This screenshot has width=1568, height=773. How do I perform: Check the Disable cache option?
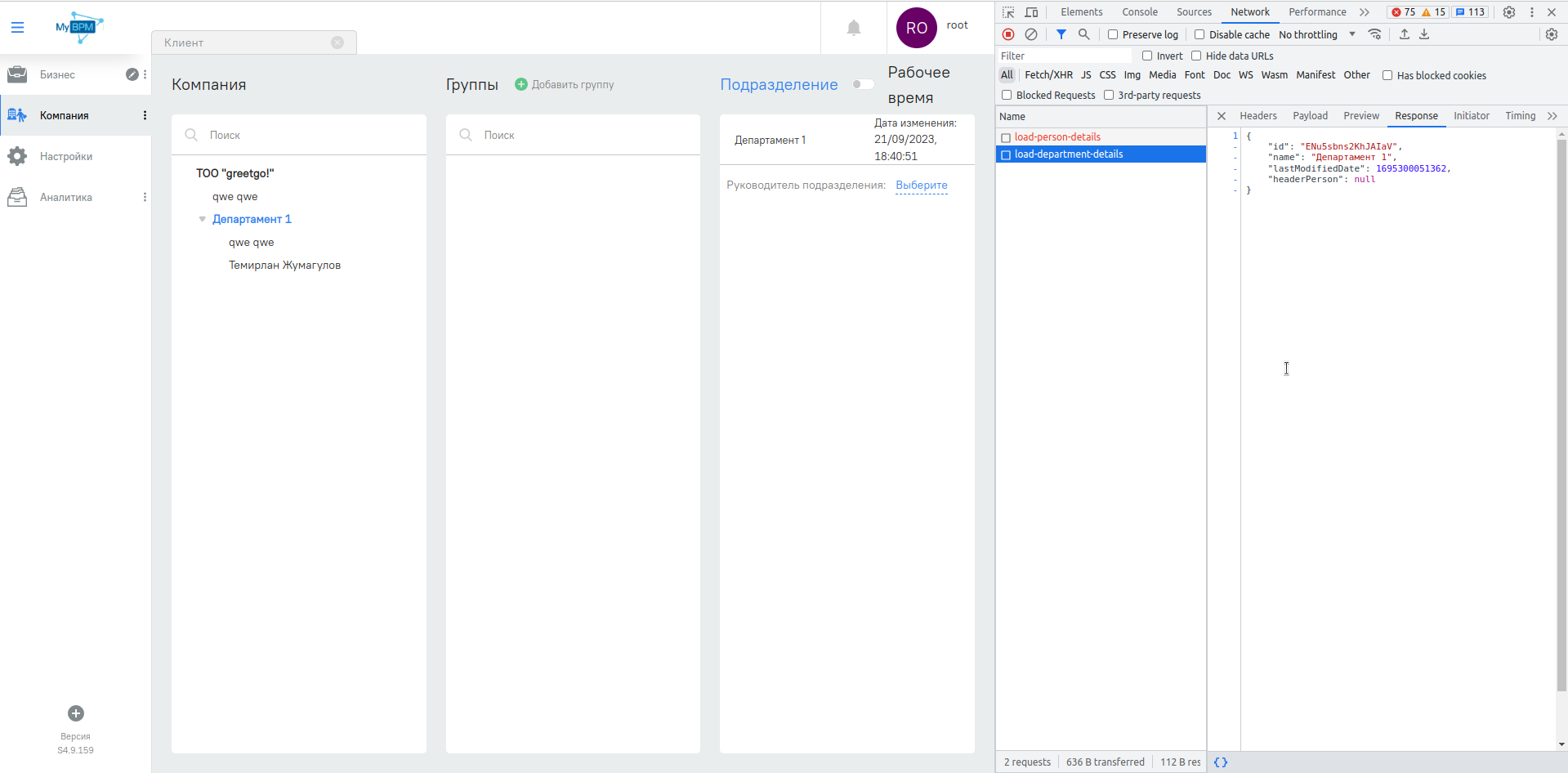tap(1199, 34)
